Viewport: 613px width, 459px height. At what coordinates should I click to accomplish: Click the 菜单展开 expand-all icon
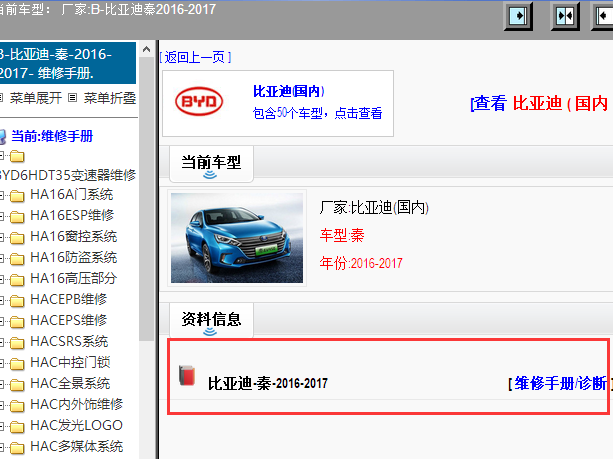click(x=1, y=97)
